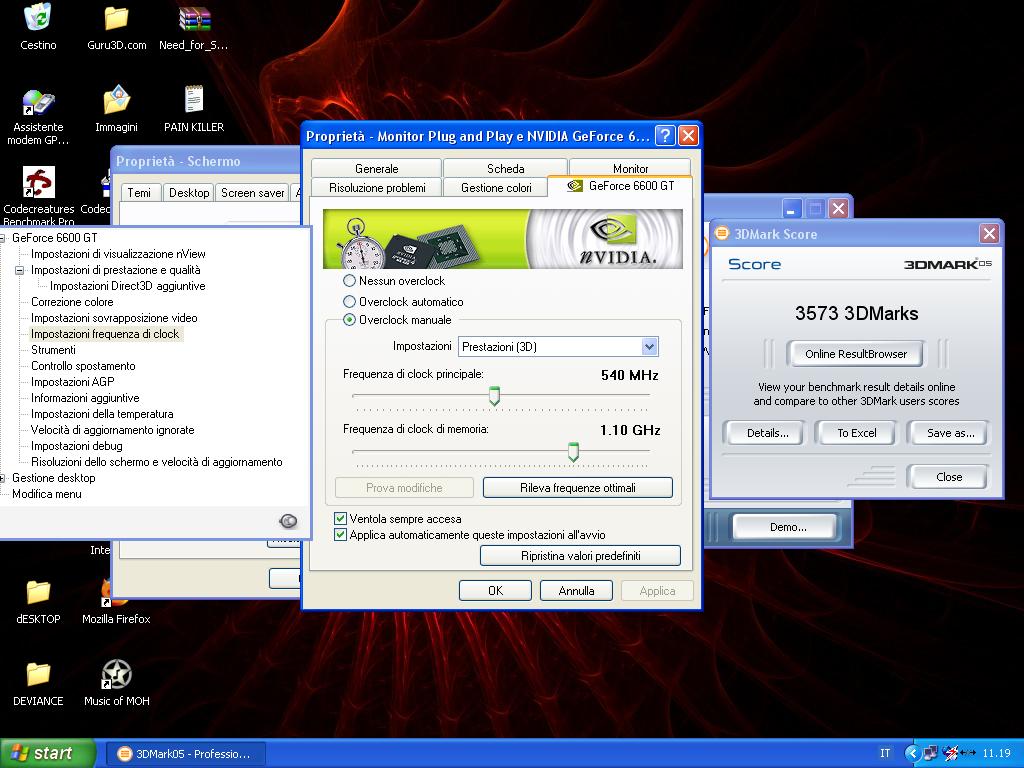Switch to 3DMark05 taskbar button
This screenshot has width=1024, height=768.
[x=185, y=754]
